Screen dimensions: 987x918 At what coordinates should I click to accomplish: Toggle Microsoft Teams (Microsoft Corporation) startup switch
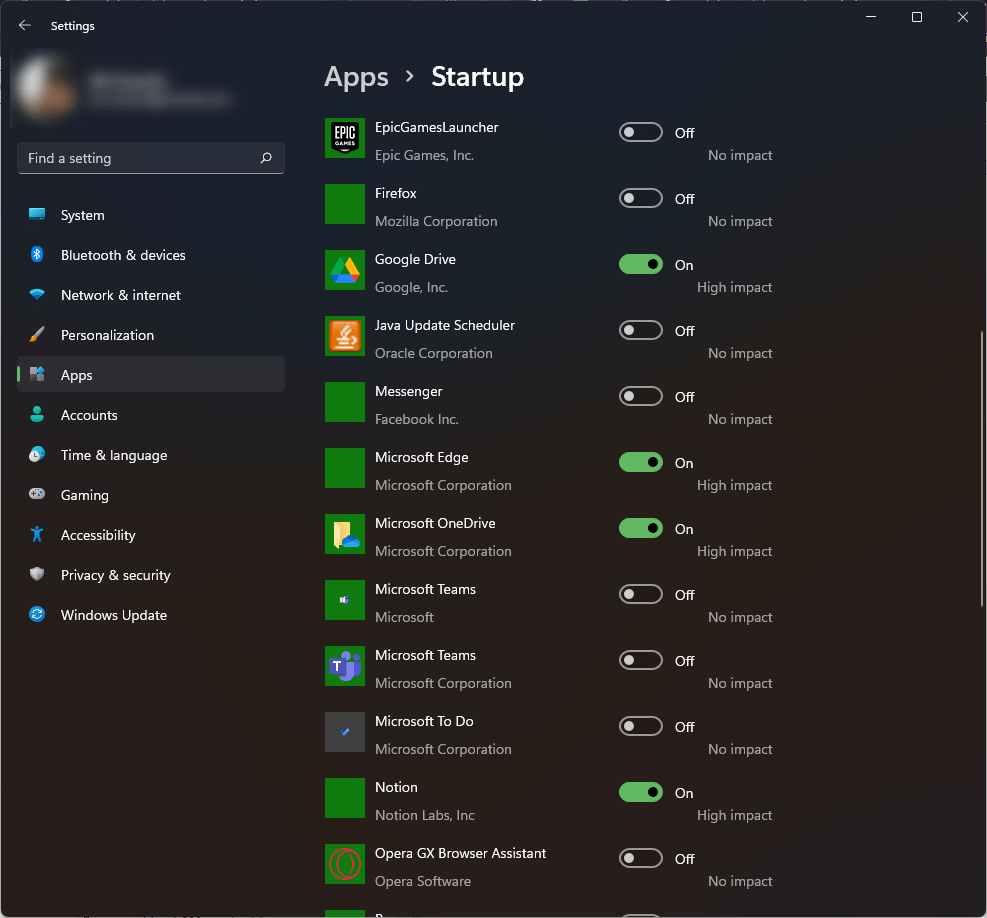point(641,660)
